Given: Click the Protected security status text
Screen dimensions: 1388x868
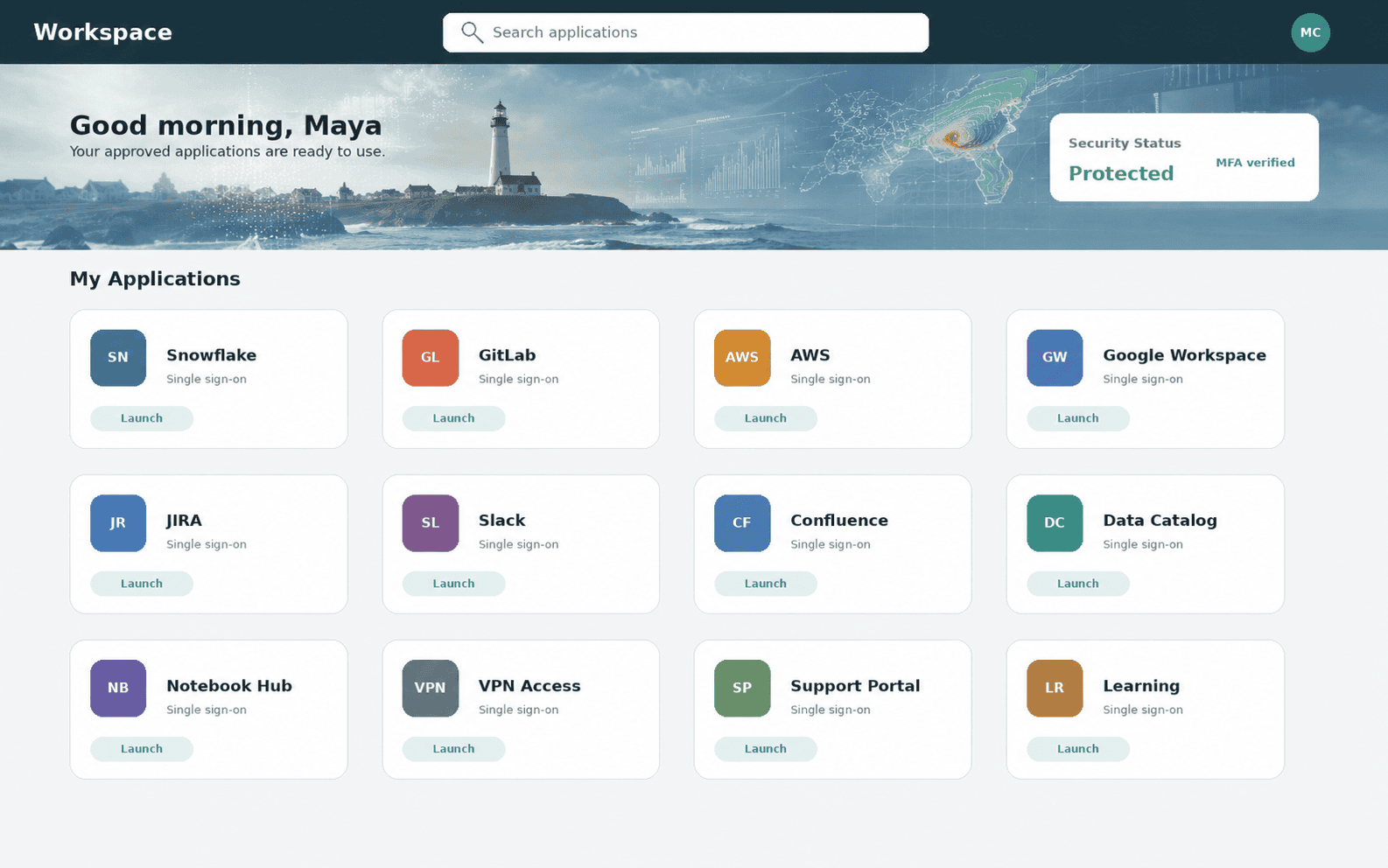Looking at the screenshot, I should click(x=1121, y=173).
